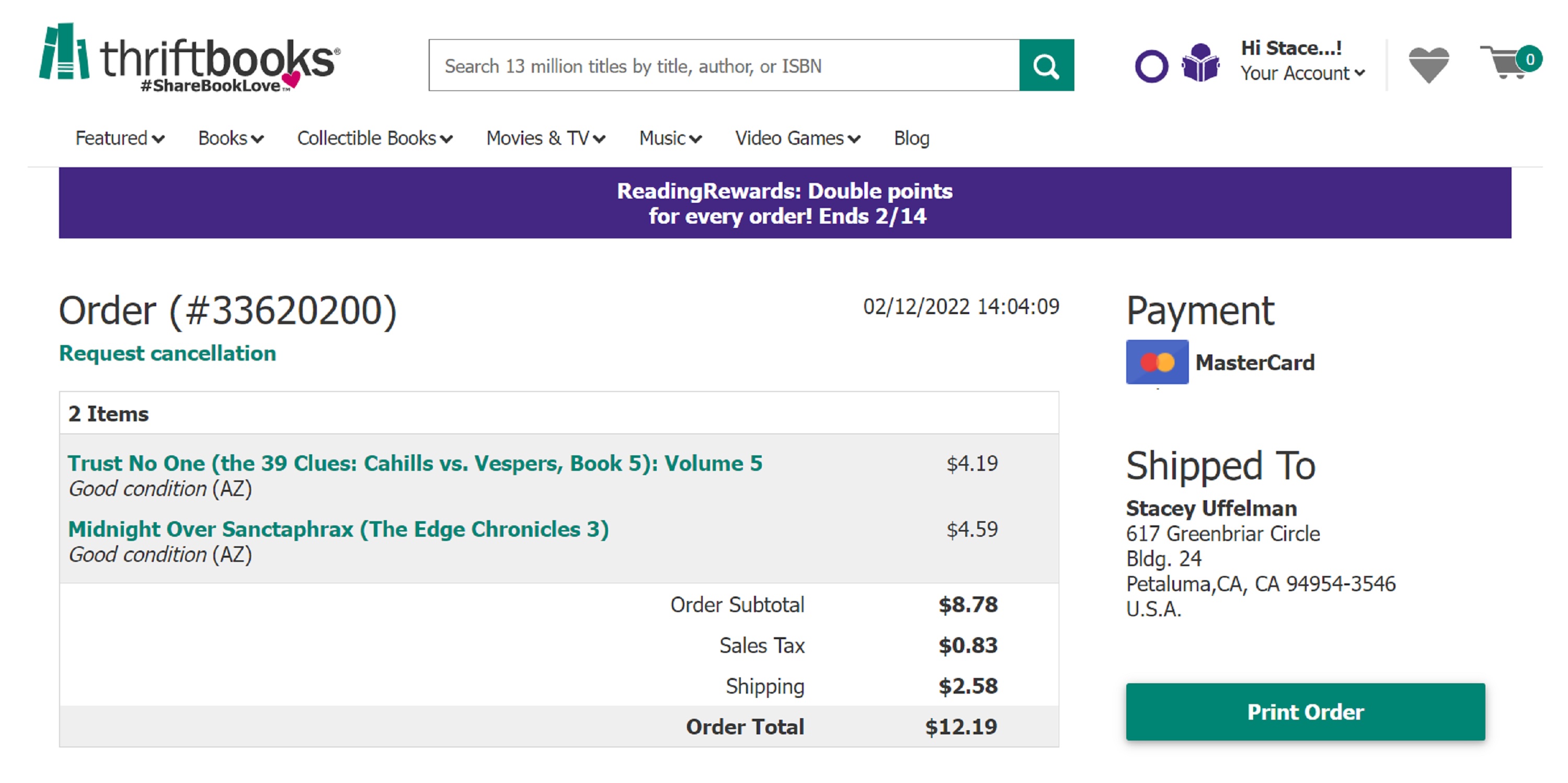
Task: Expand the Video Games menu
Action: (x=797, y=138)
